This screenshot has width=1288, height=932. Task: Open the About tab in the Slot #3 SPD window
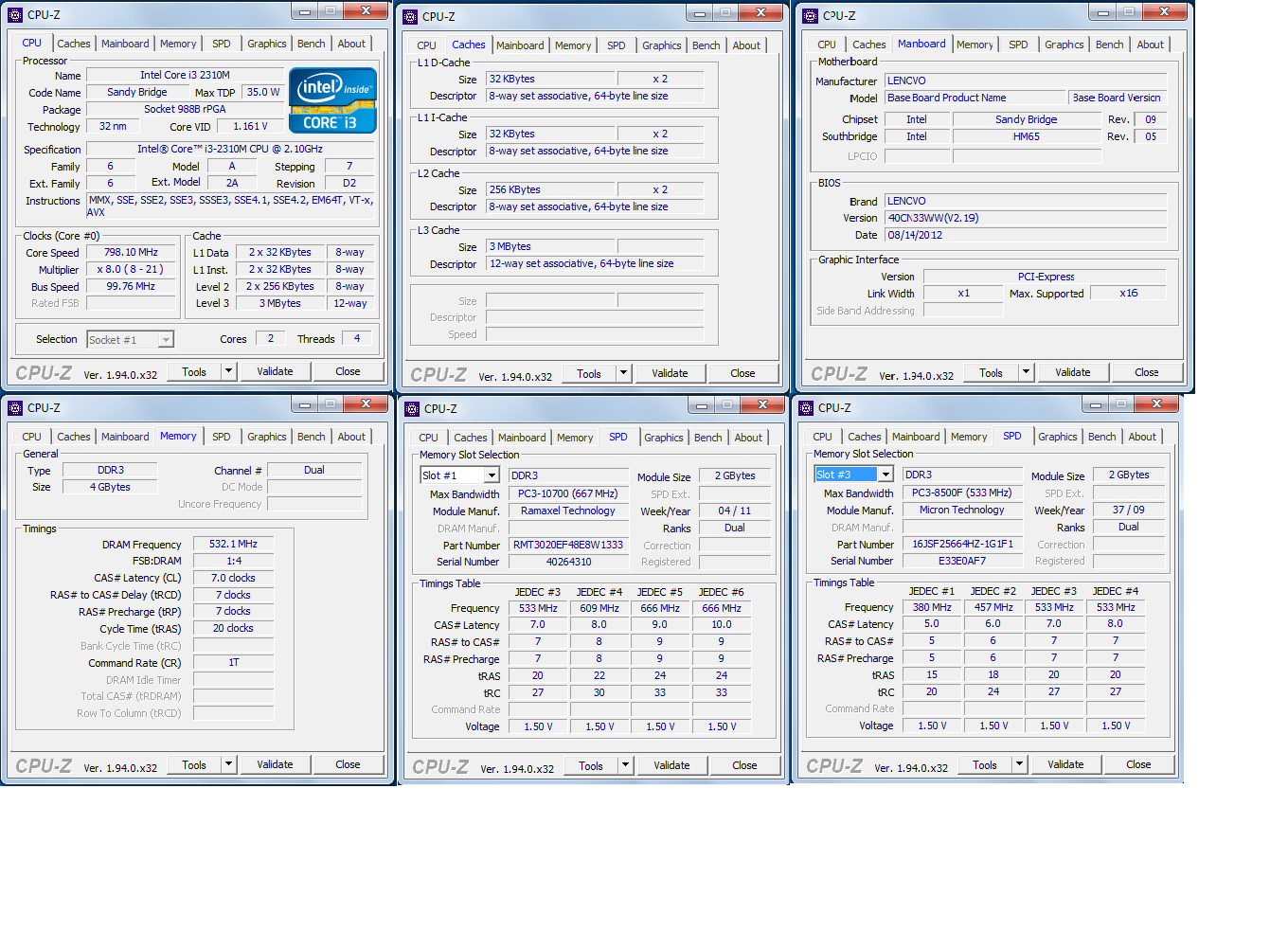pos(1142,437)
